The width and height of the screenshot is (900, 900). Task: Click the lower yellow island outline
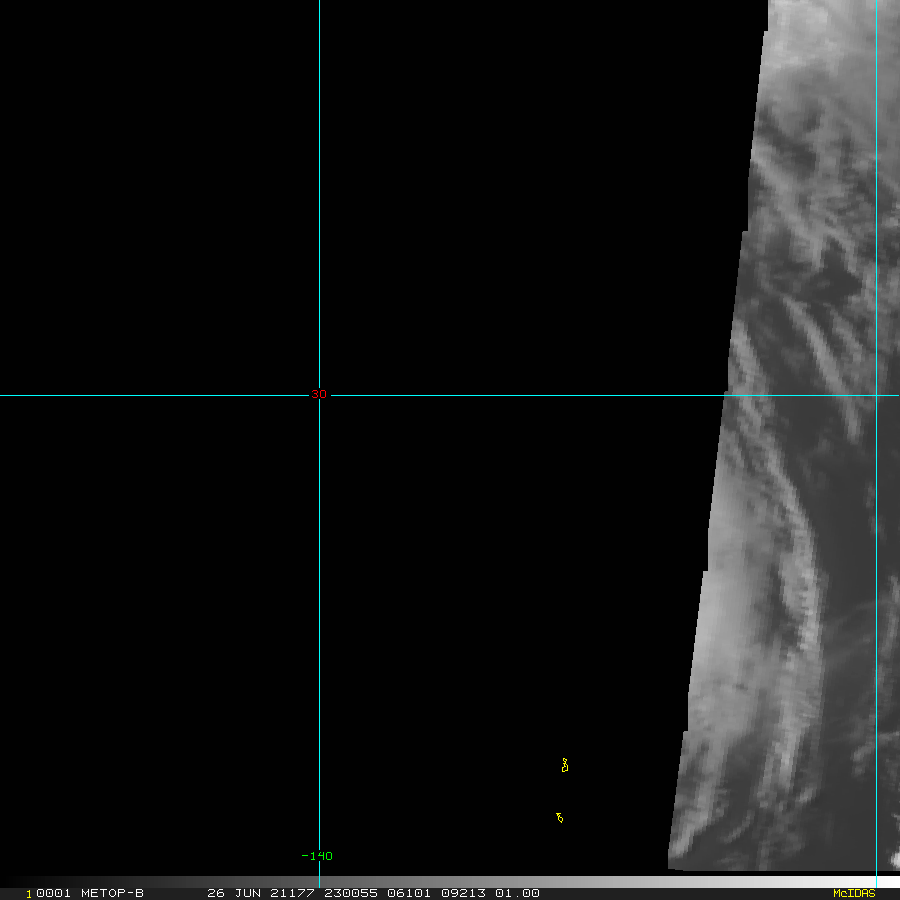pyautogui.click(x=560, y=818)
